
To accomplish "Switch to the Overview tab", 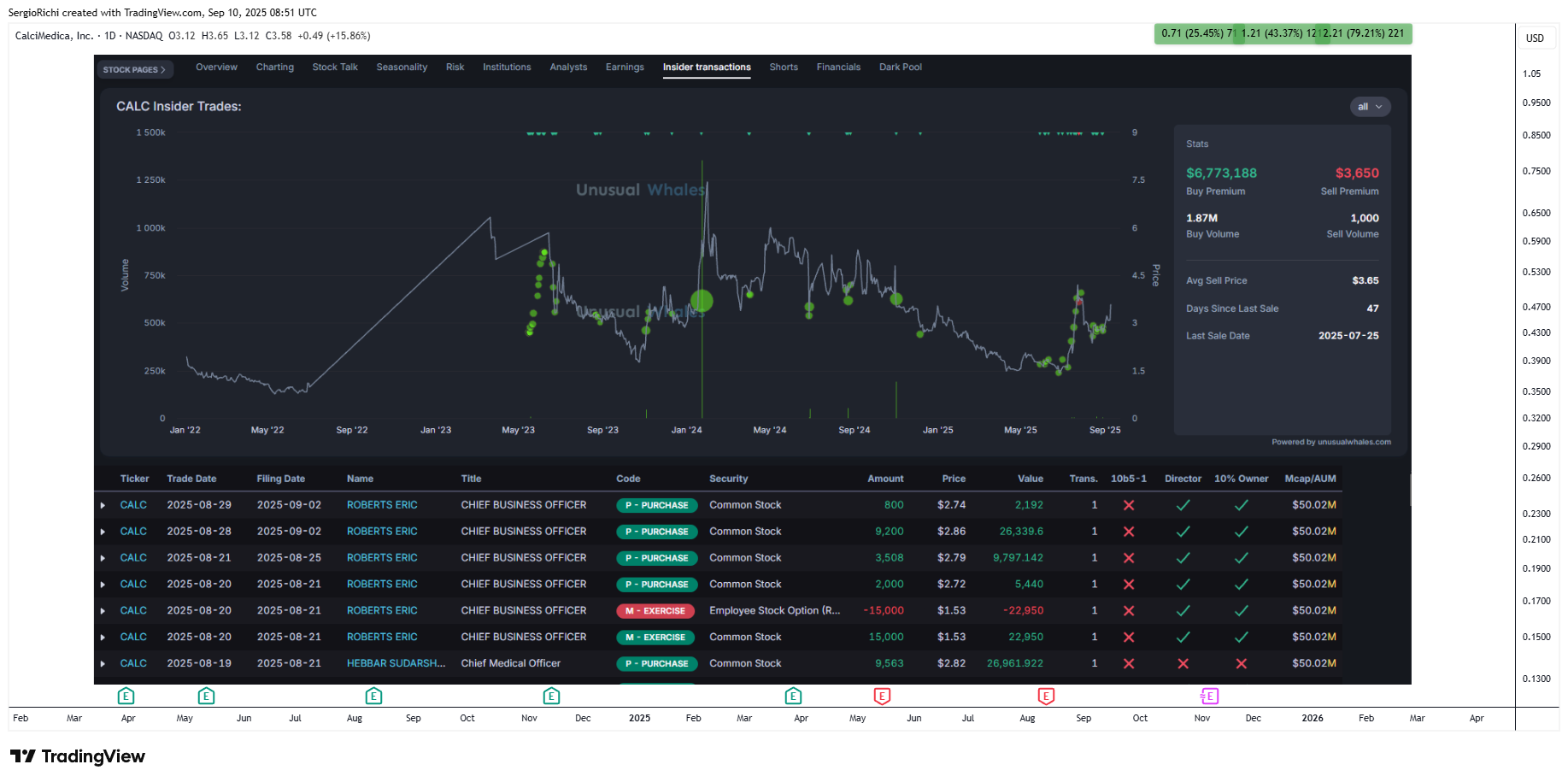I will coord(216,67).
